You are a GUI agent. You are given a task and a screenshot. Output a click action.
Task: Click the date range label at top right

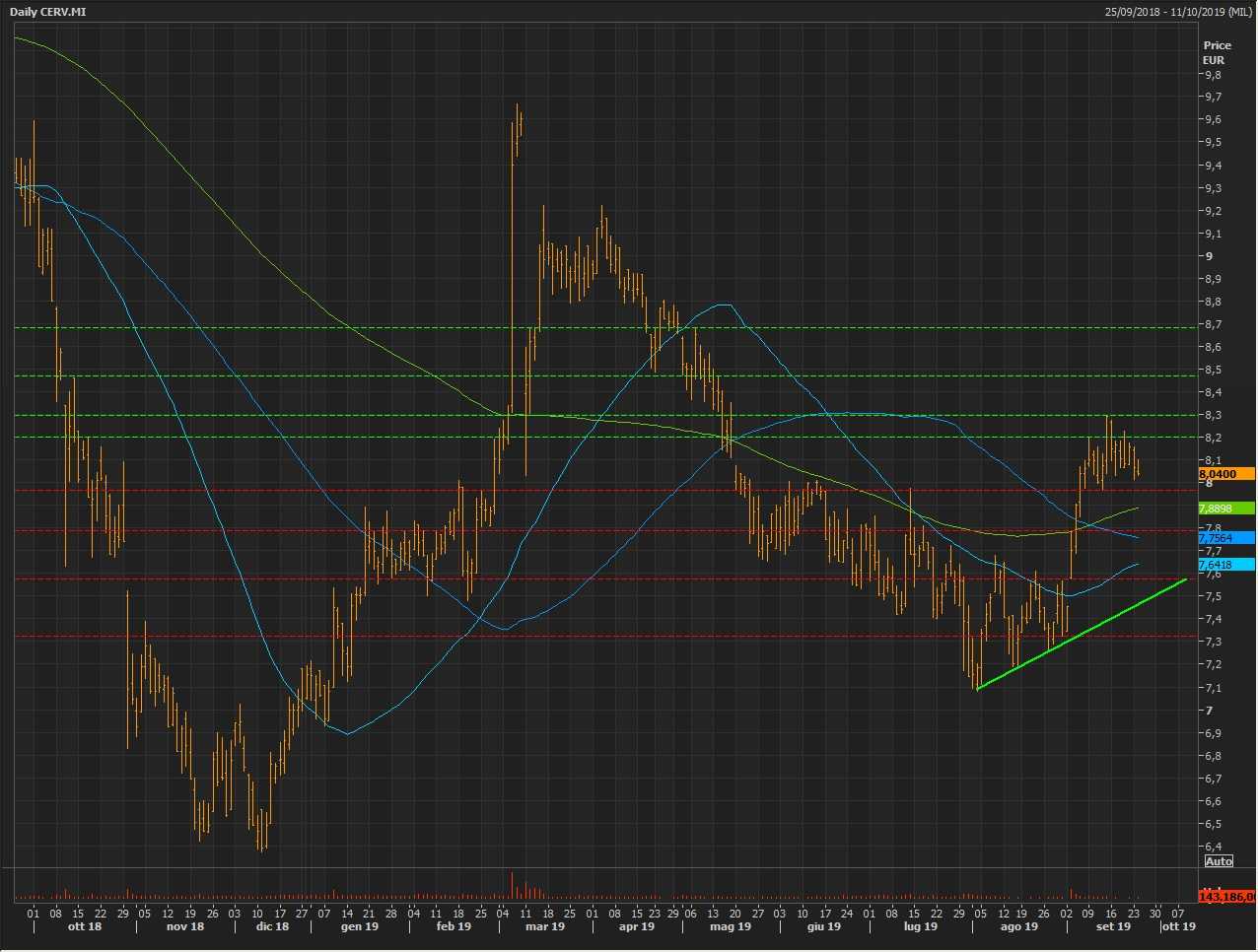click(x=1177, y=11)
